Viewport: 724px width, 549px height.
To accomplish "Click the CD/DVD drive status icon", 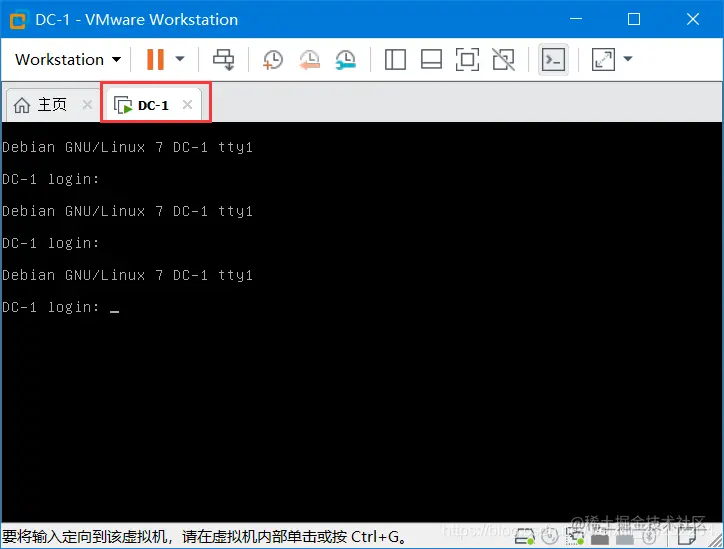I will coord(549,537).
